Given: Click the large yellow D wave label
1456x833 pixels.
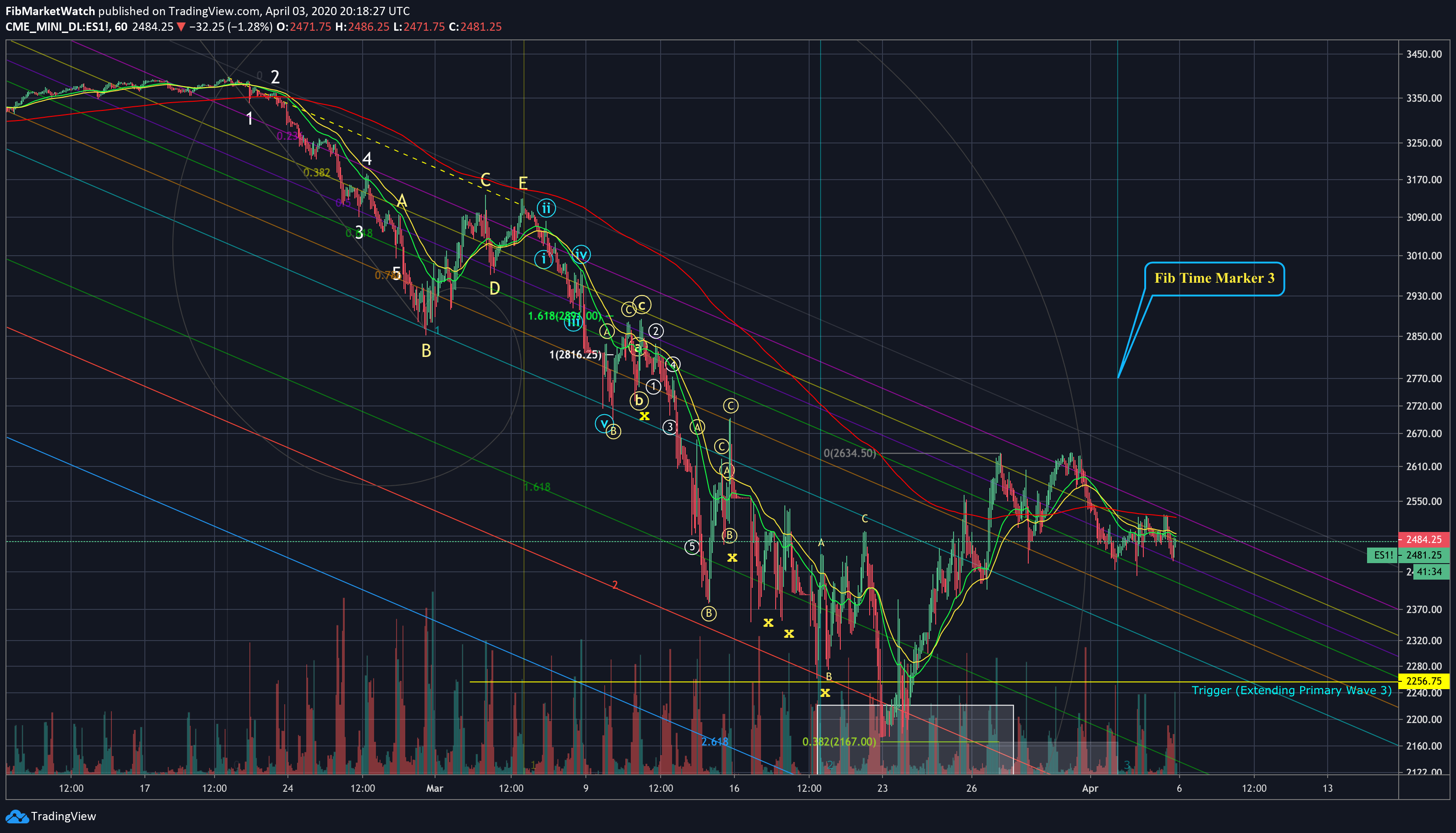Looking at the screenshot, I should [x=495, y=288].
